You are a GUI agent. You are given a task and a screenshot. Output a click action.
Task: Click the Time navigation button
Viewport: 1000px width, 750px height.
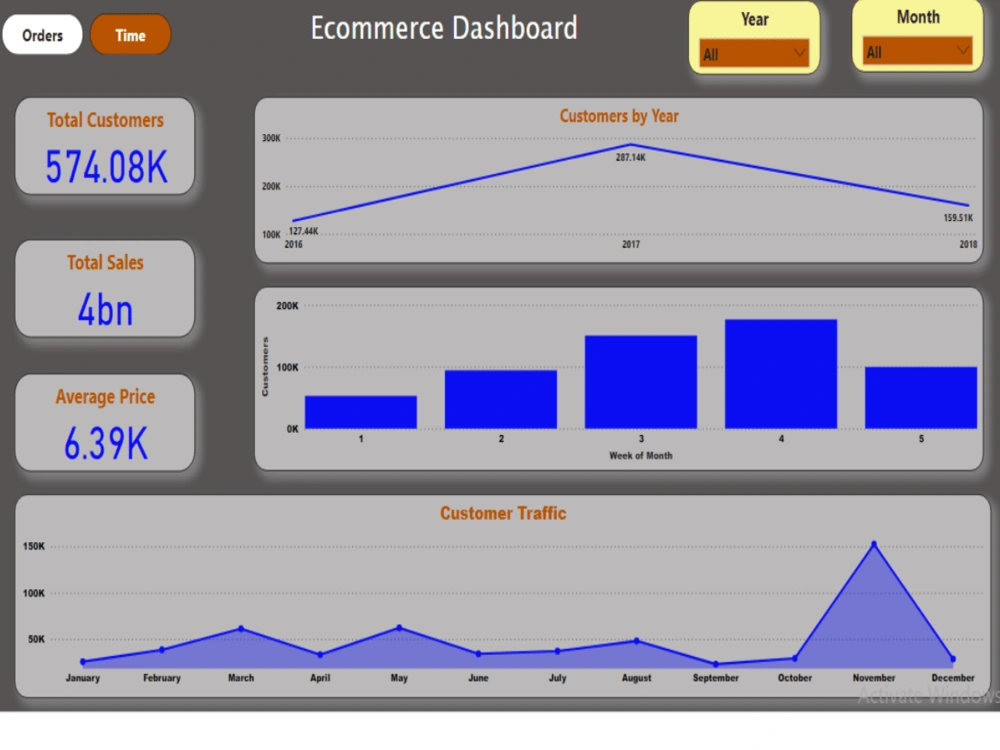click(x=130, y=34)
